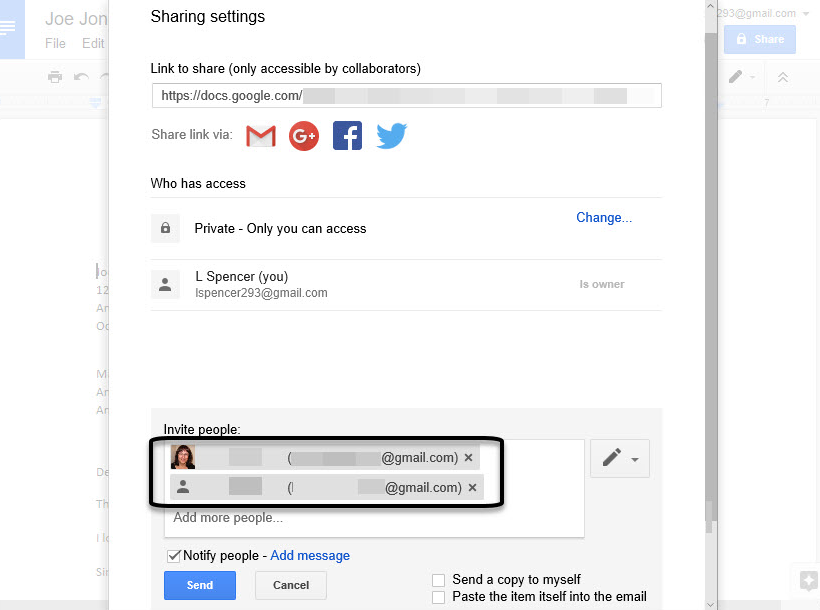Image resolution: width=820 pixels, height=610 pixels.
Task: Share link via Google Plus icon
Action: click(x=304, y=136)
